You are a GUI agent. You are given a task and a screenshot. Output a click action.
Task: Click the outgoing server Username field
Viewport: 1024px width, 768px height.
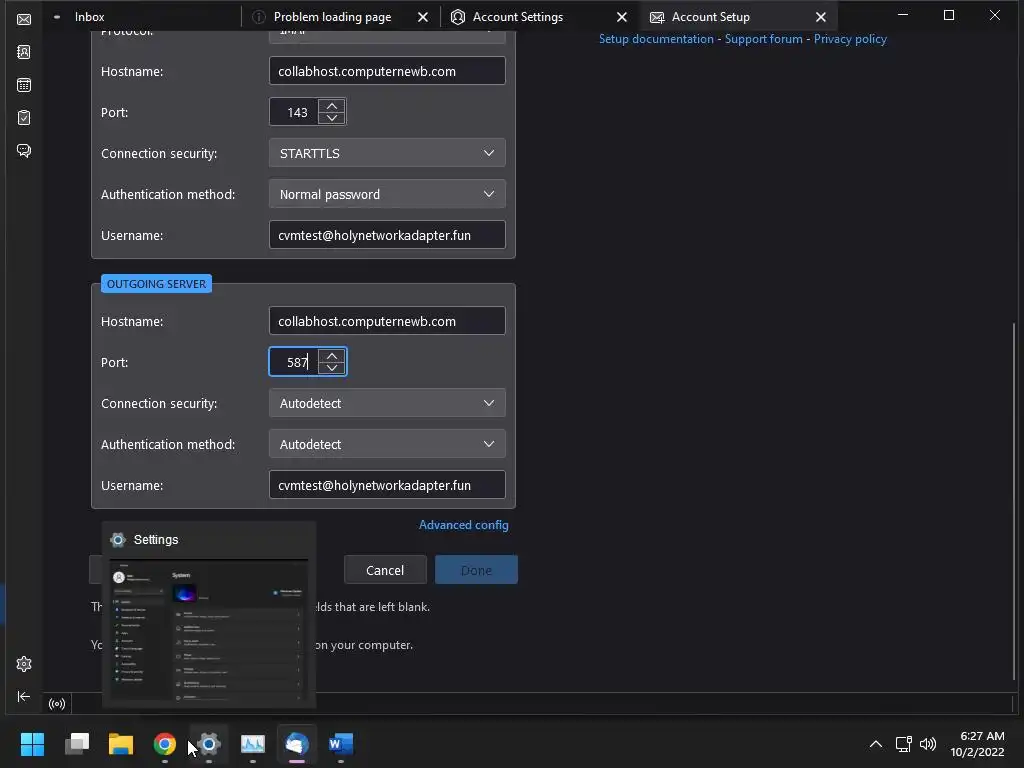(387, 485)
